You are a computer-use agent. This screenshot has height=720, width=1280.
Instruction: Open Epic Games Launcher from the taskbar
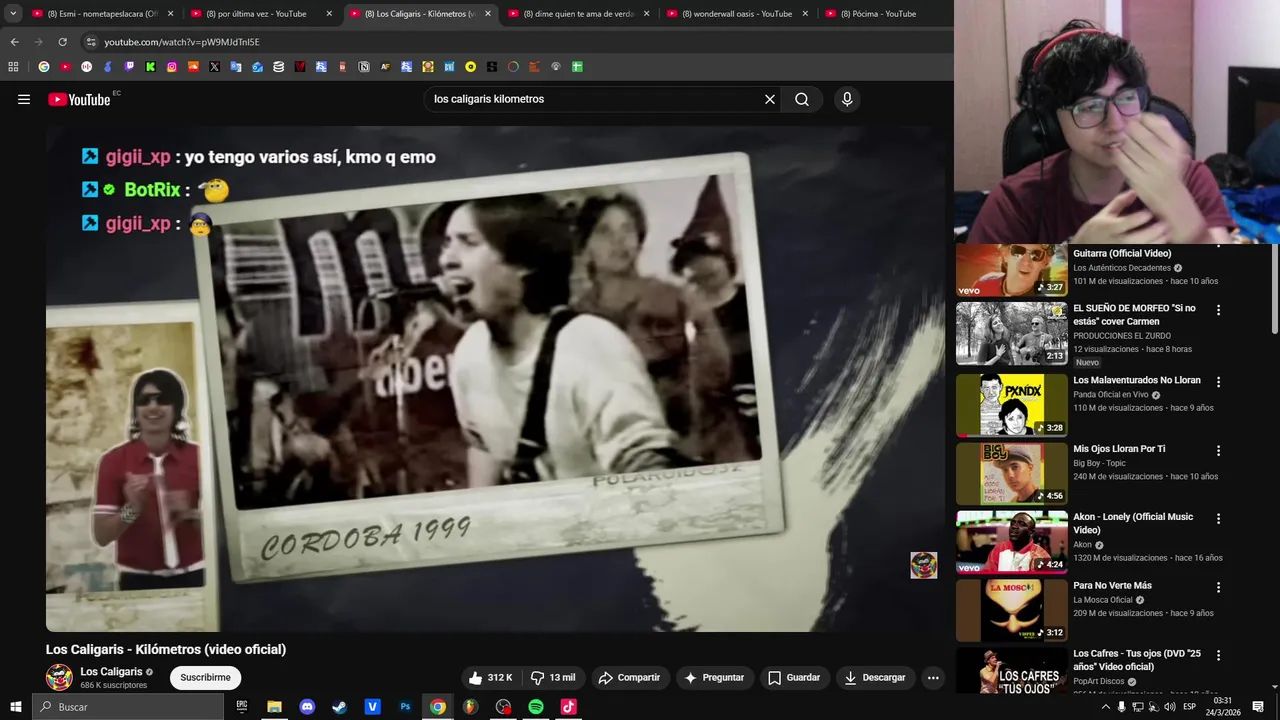coord(242,707)
